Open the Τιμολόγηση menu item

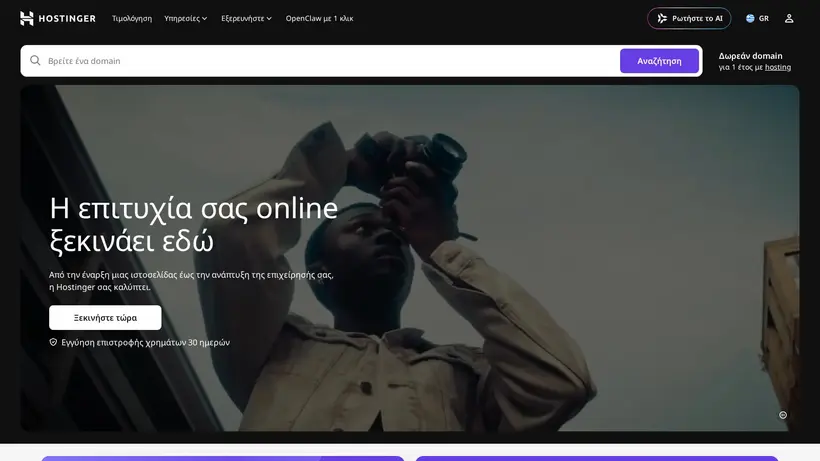(x=132, y=18)
